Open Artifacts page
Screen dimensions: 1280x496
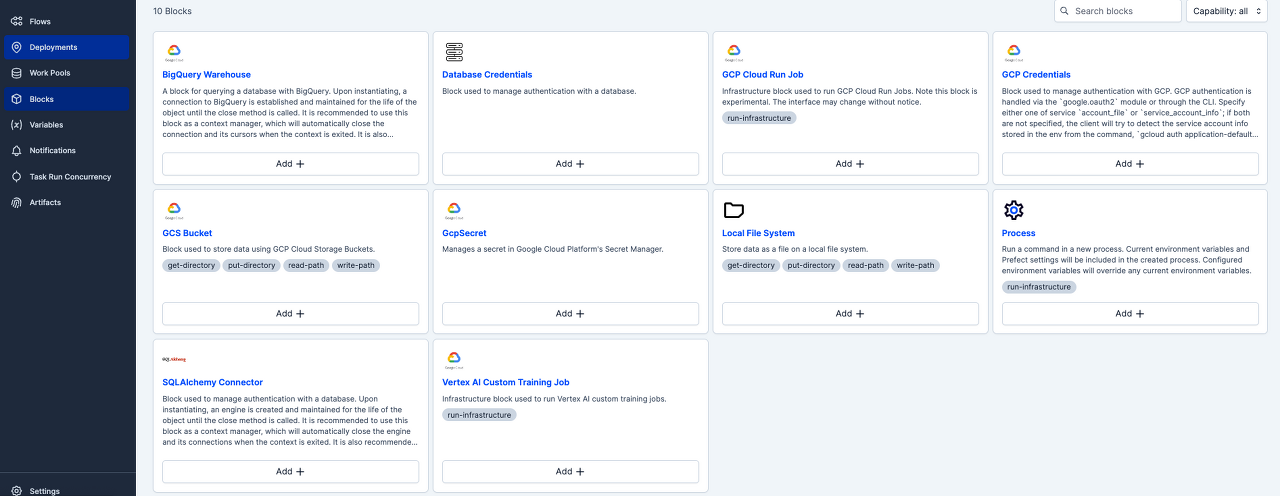(65, 202)
